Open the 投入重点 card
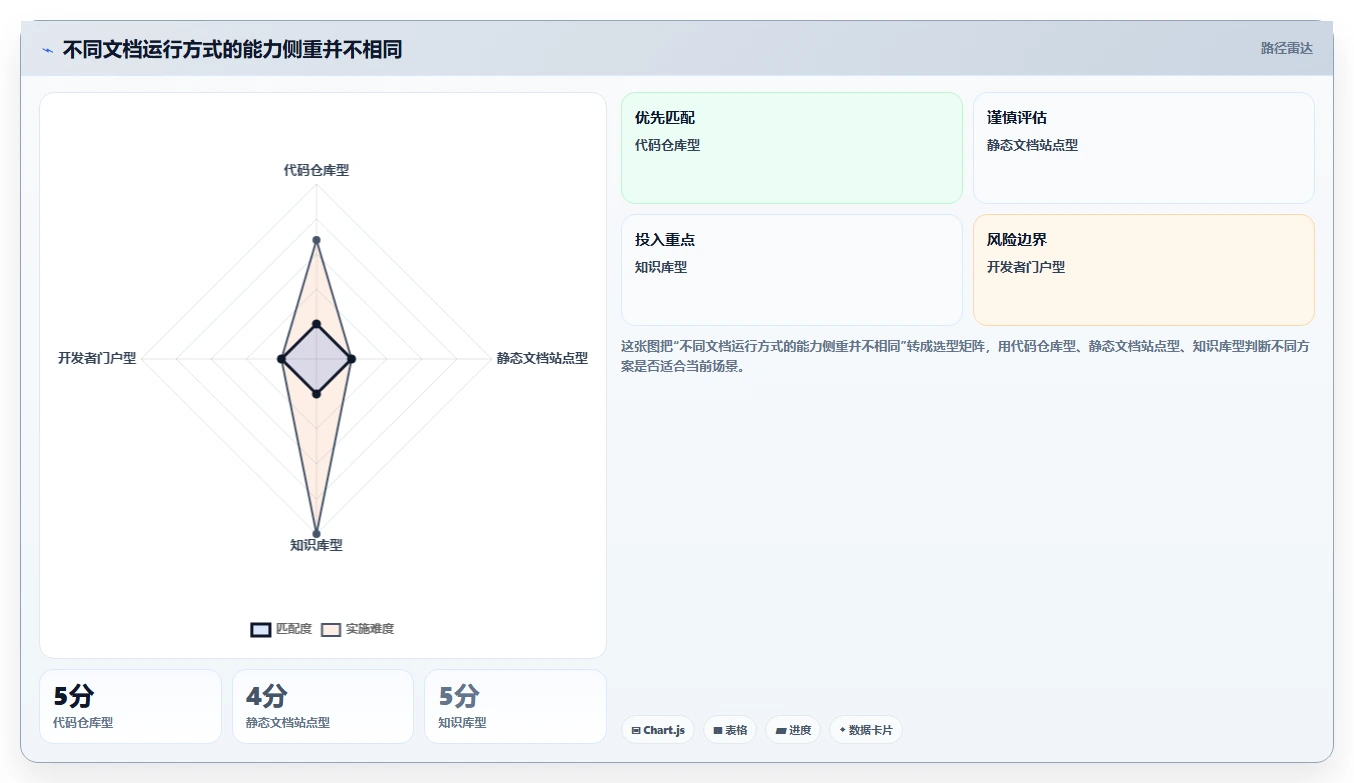 point(792,270)
